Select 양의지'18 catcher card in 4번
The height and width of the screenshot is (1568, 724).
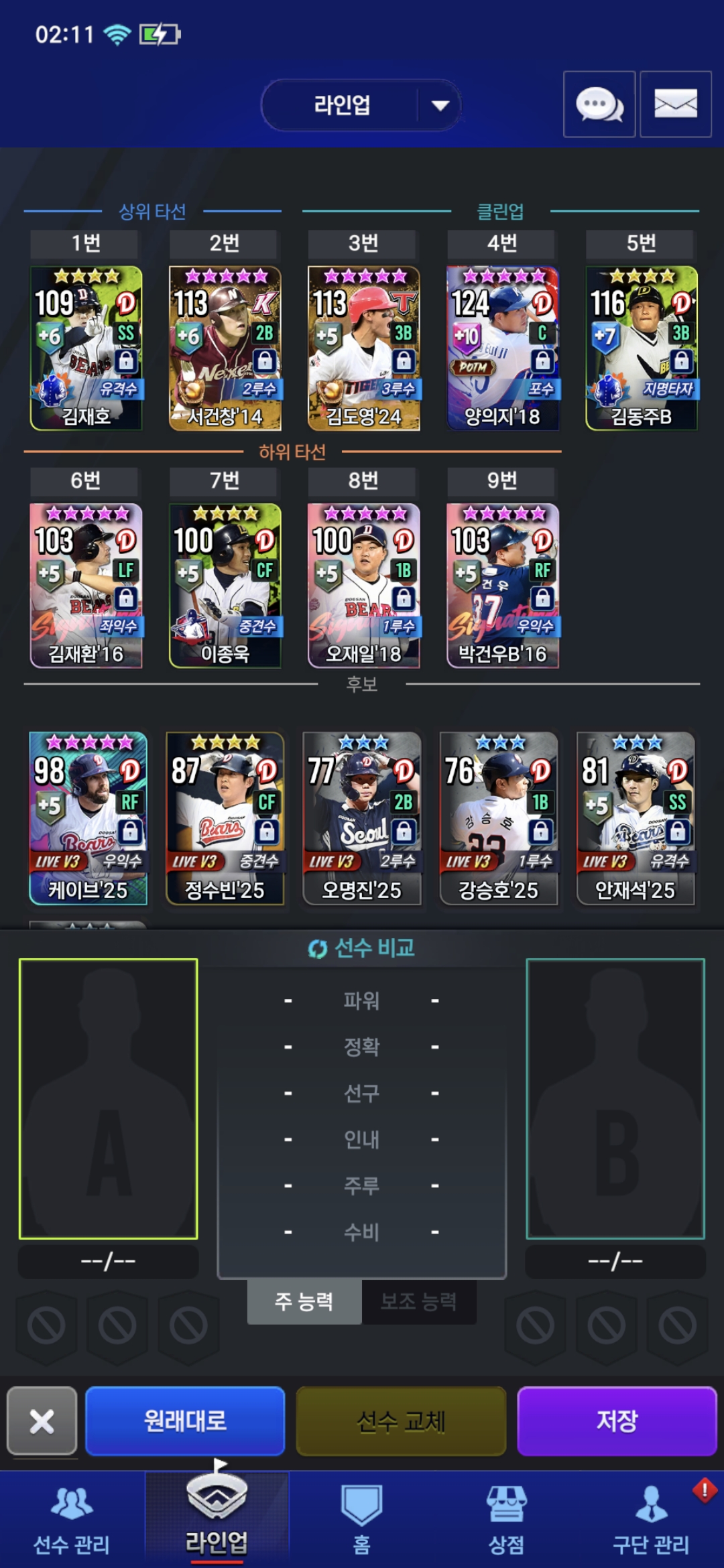point(502,348)
